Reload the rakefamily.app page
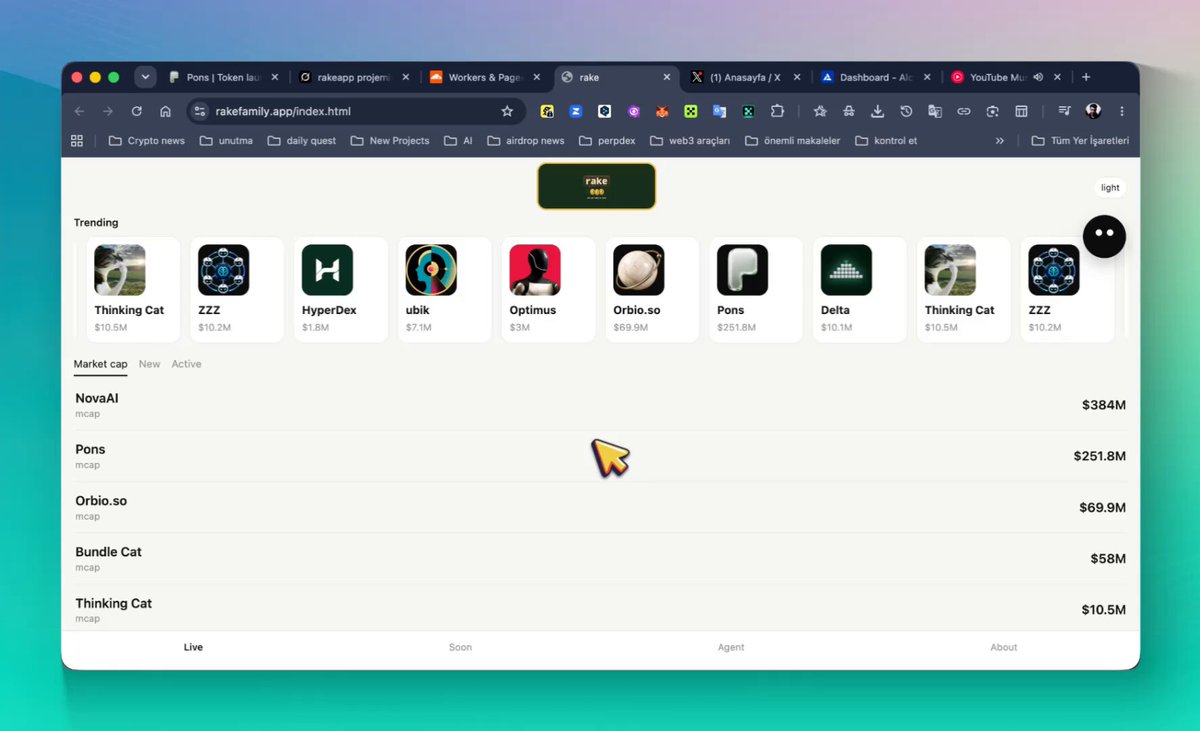Viewport: 1200px width, 731px height. (x=137, y=111)
